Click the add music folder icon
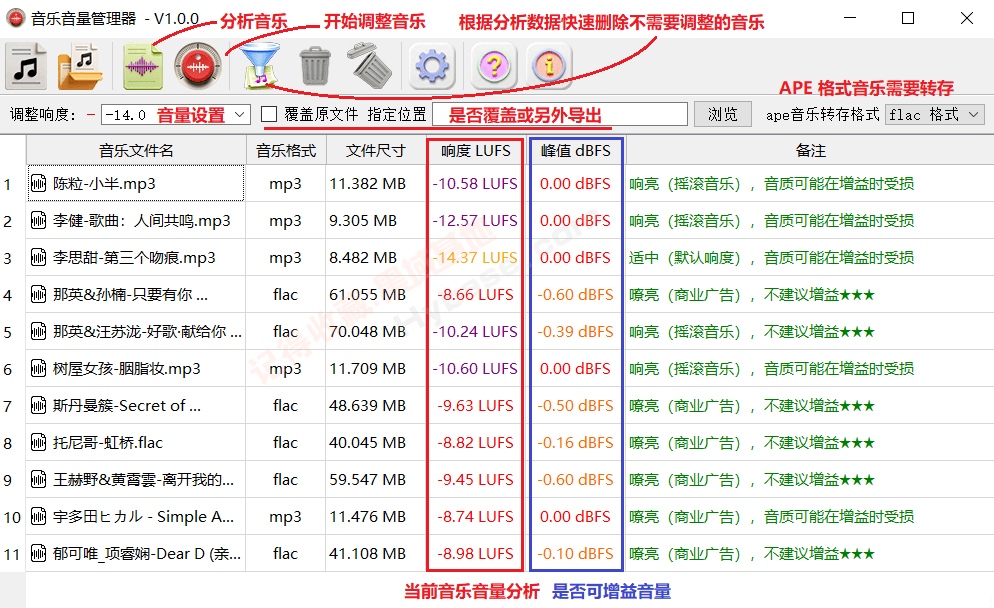 tap(79, 66)
